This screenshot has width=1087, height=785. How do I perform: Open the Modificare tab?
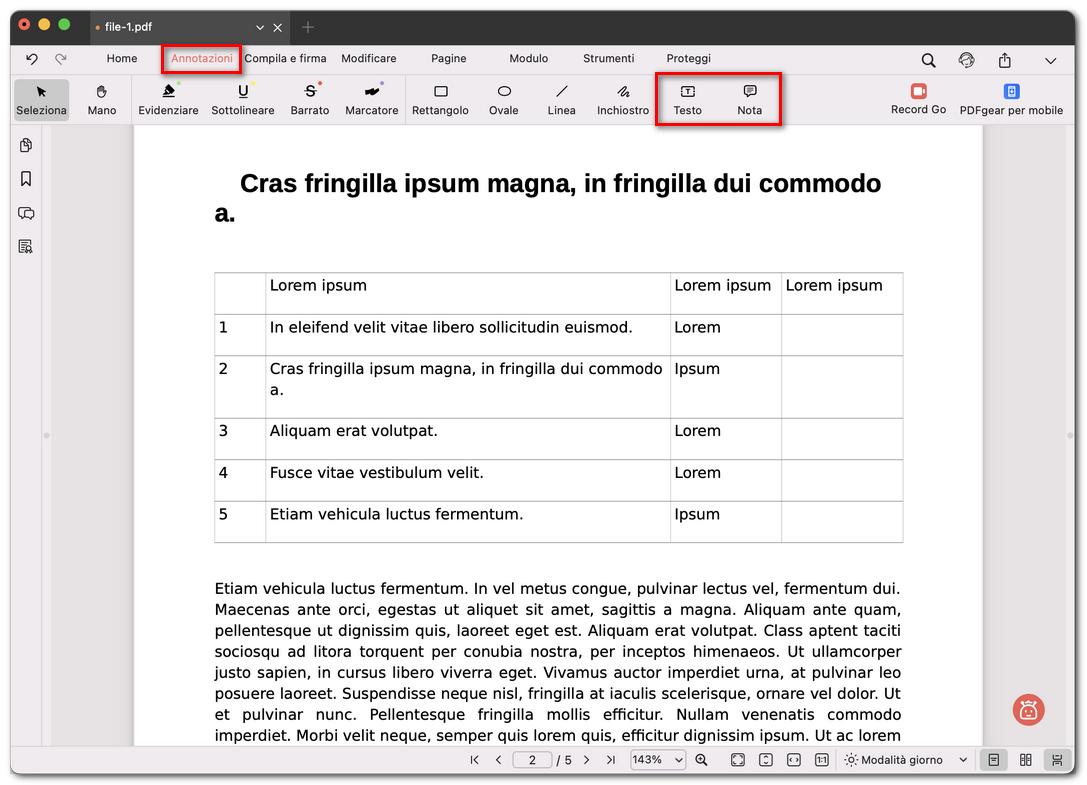tap(368, 59)
